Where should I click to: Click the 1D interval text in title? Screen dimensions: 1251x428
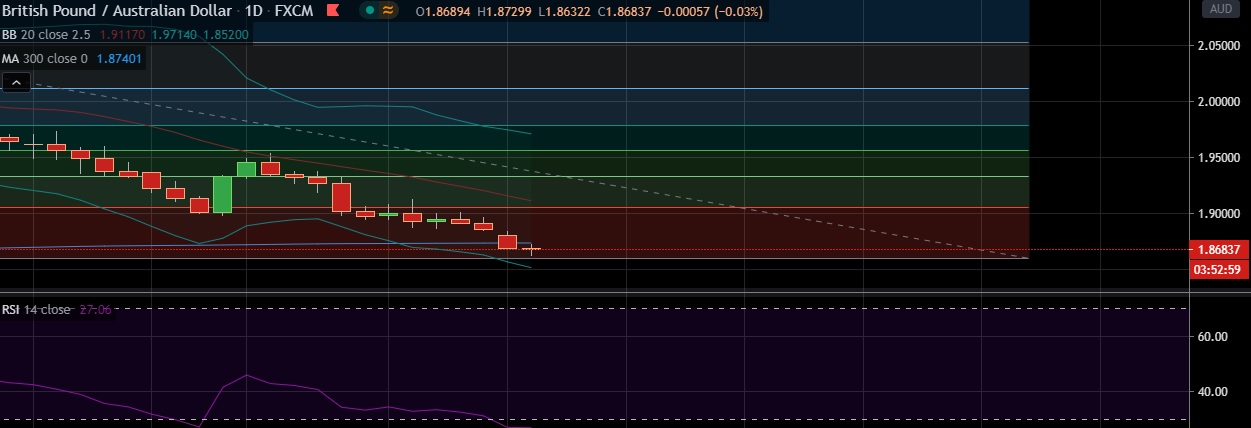point(255,12)
